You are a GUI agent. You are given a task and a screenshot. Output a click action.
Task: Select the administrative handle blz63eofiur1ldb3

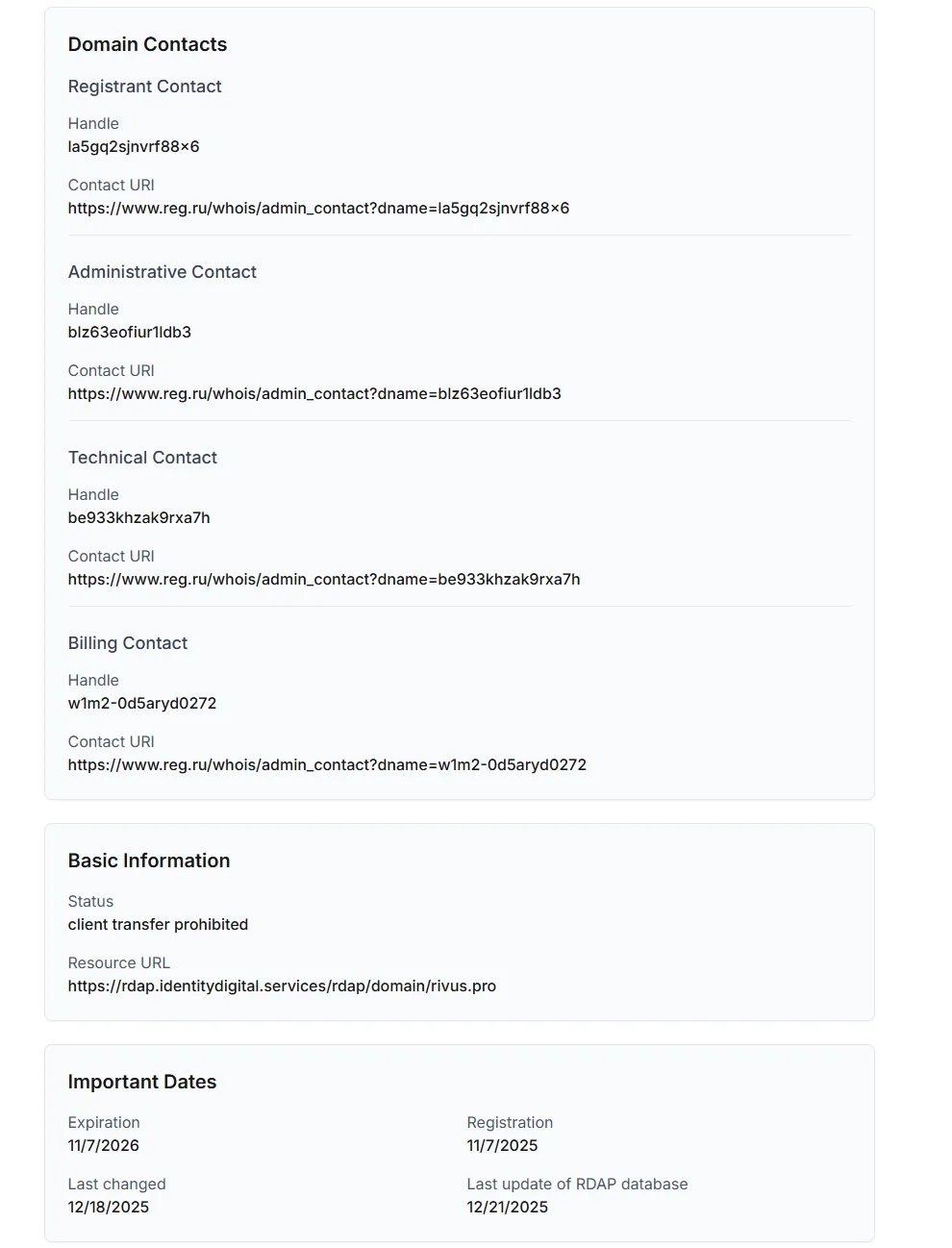point(130,332)
